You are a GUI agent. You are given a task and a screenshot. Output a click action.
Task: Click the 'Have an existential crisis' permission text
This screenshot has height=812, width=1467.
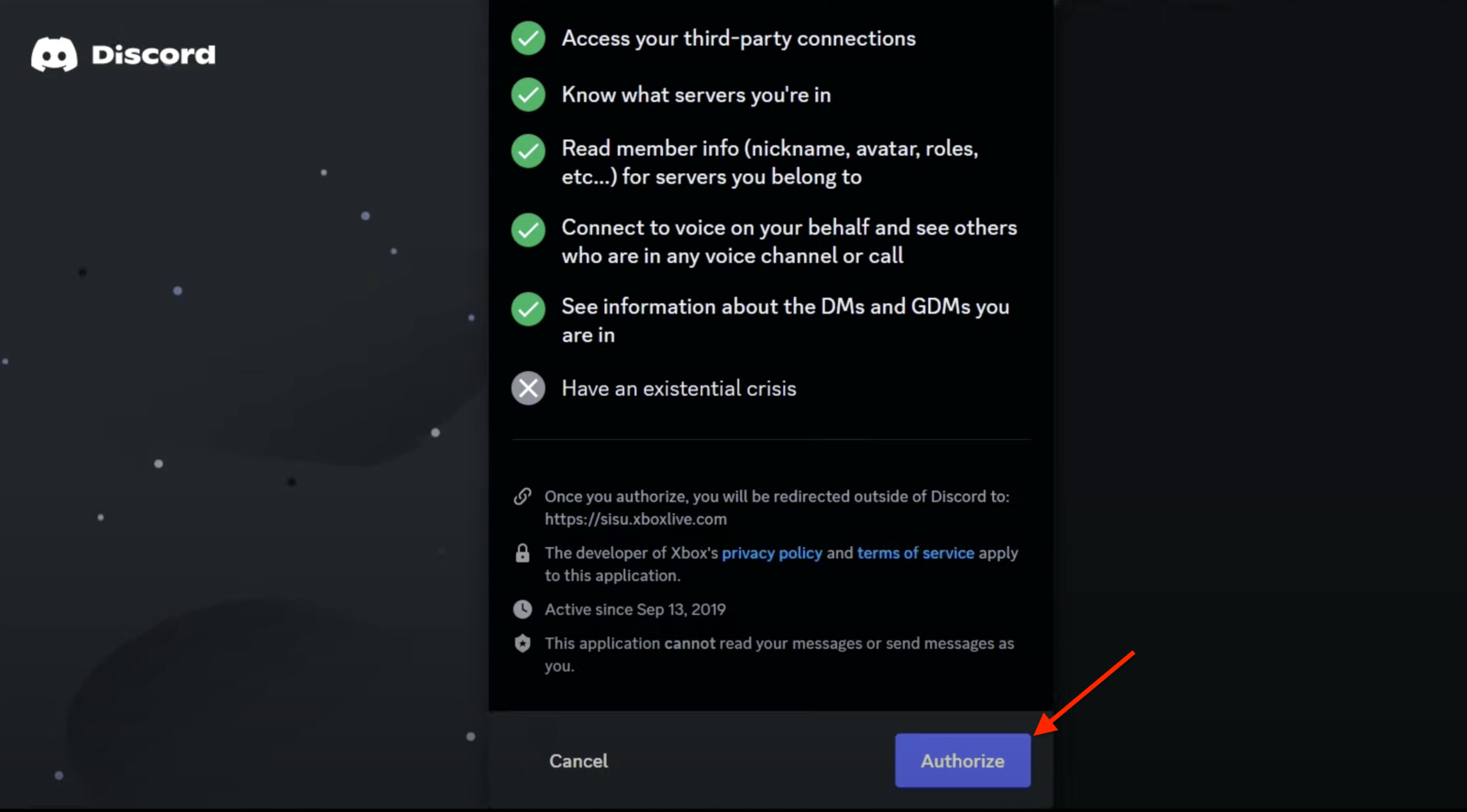(678, 388)
